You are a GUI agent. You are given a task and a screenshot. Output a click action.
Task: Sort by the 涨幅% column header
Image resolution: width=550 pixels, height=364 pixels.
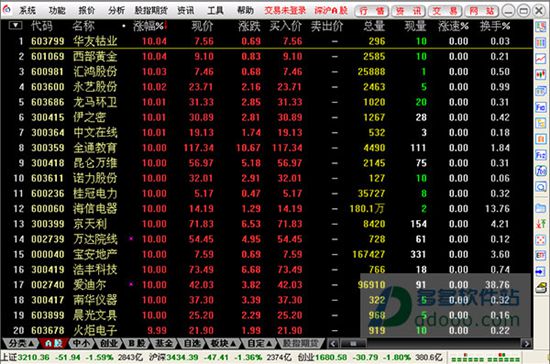click(x=149, y=26)
